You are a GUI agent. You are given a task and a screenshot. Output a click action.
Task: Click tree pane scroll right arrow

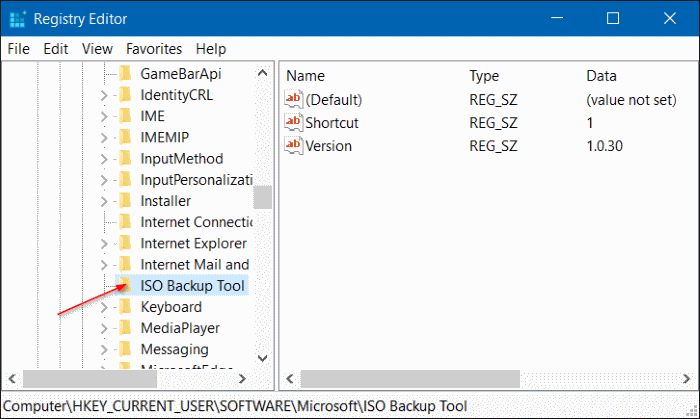click(242, 379)
